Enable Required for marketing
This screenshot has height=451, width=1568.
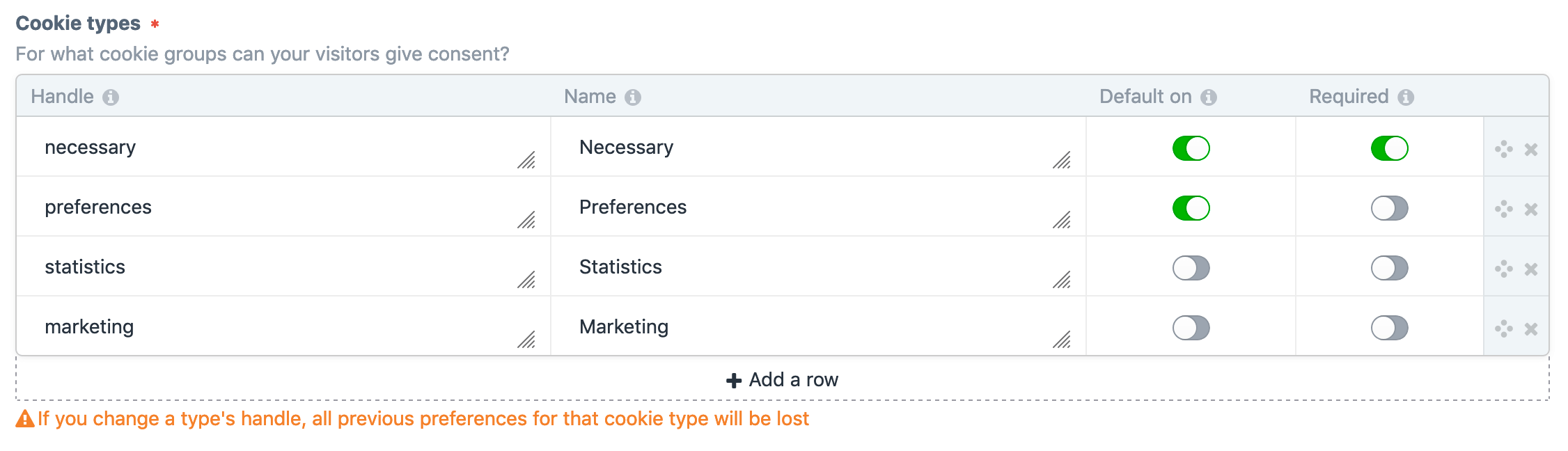point(1389,328)
